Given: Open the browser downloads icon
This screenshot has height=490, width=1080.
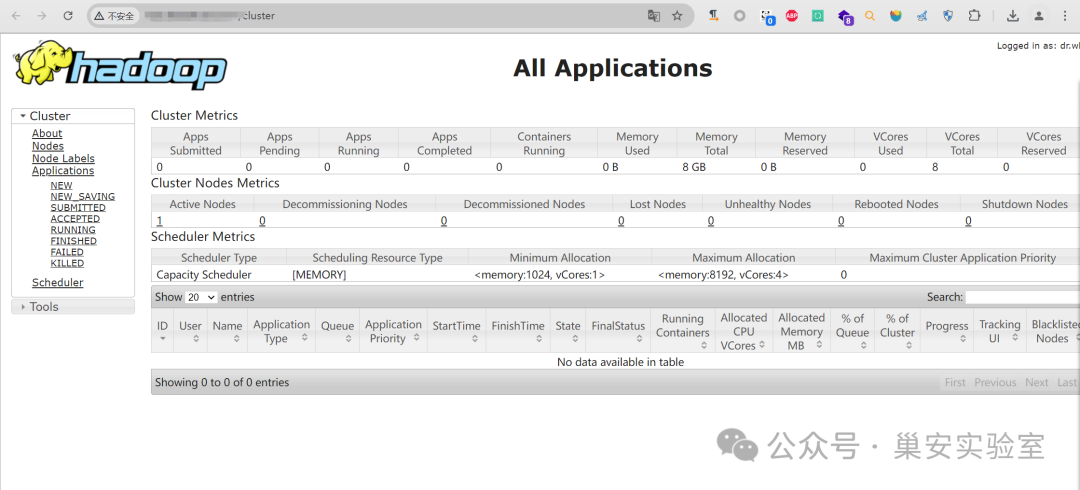Looking at the screenshot, I should pyautogui.click(x=1012, y=16).
